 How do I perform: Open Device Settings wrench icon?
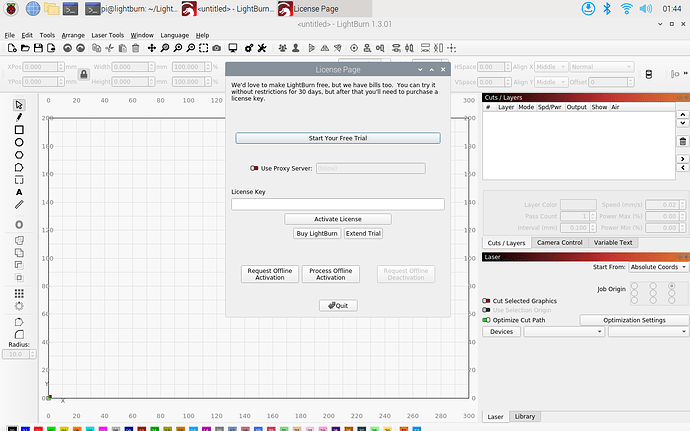click(x=262, y=48)
